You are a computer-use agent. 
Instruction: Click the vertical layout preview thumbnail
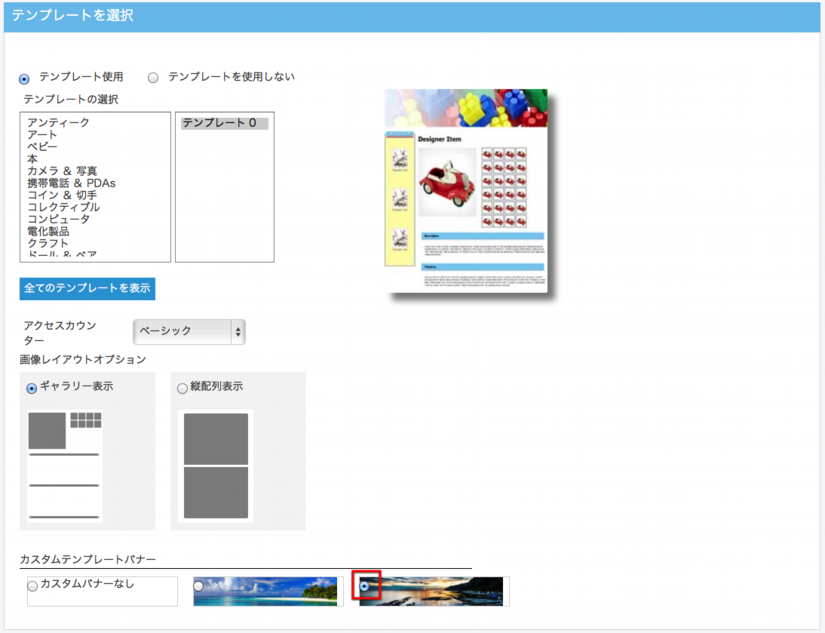coord(216,465)
